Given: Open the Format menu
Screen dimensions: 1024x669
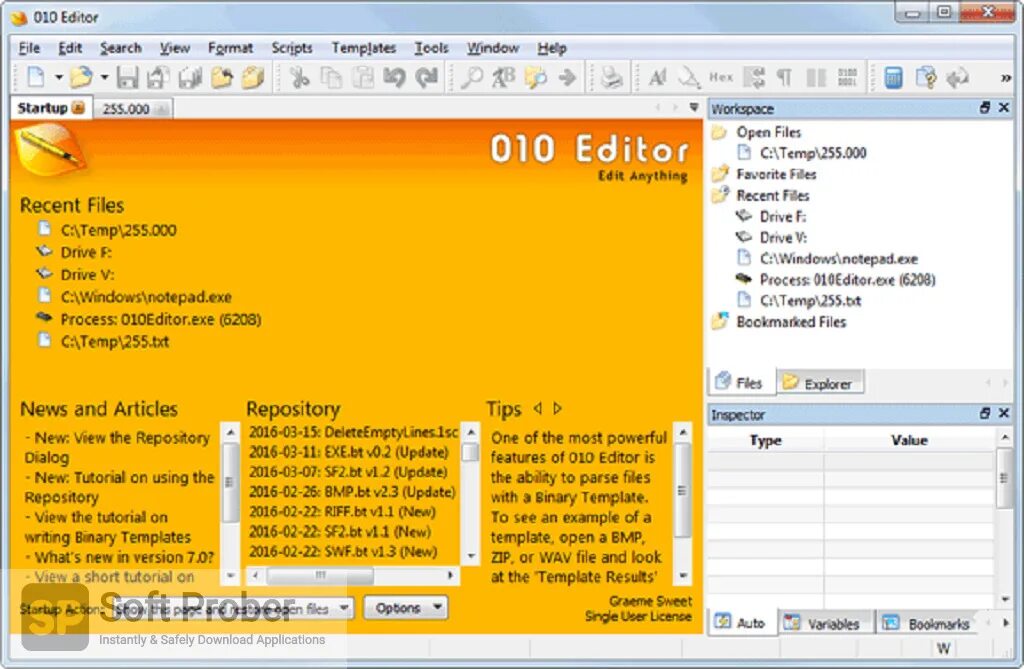Looking at the screenshot, I should 230,48.
